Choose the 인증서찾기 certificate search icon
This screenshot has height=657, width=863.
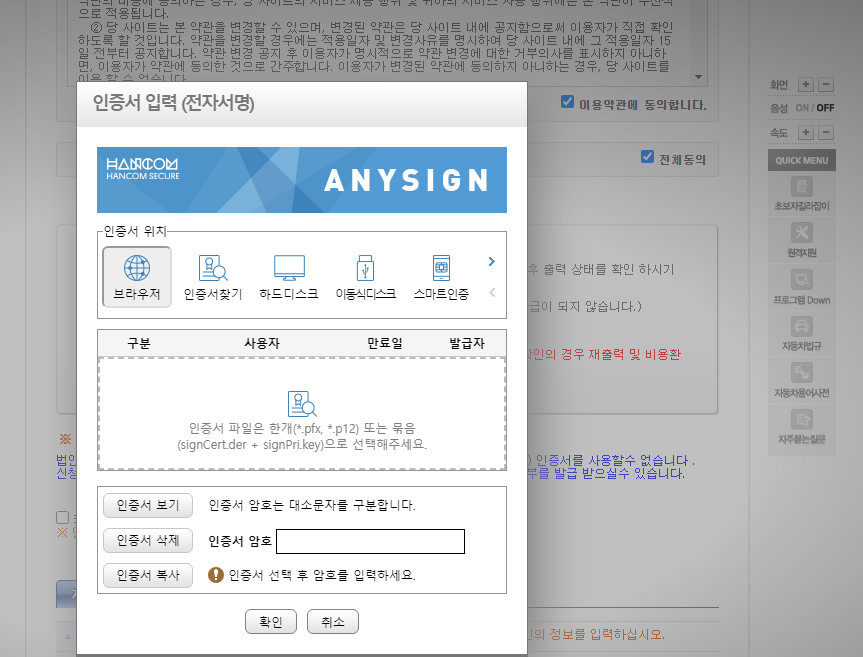tap(212, 276)
